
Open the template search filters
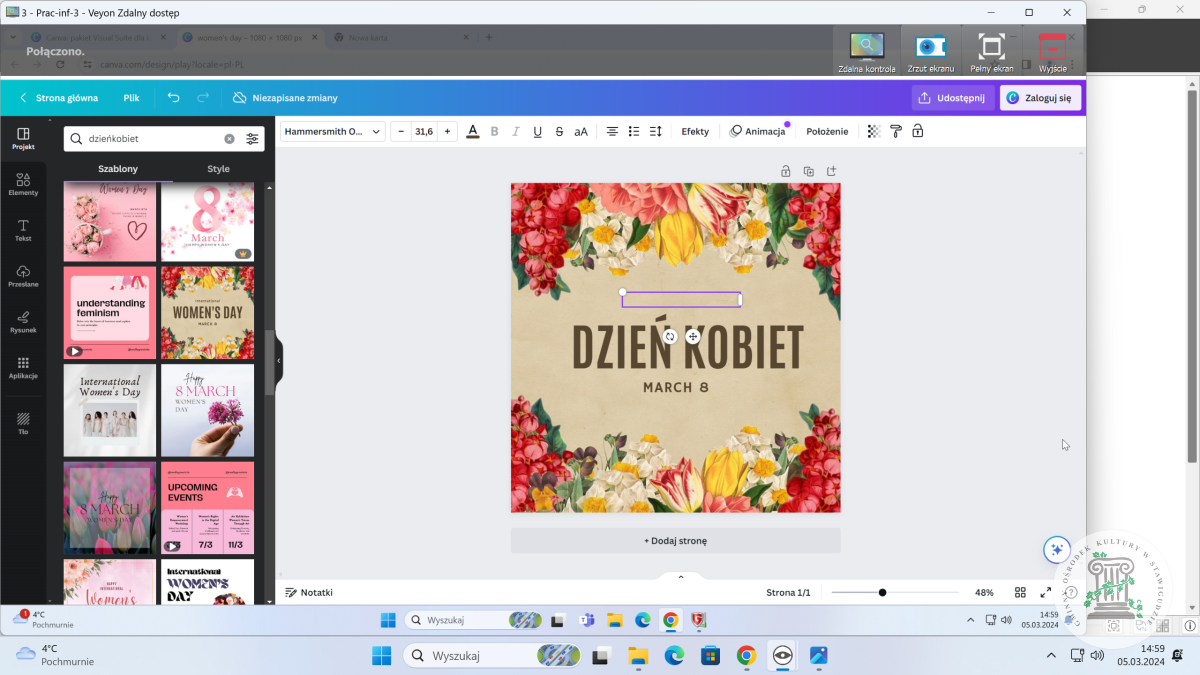point(252,139)
